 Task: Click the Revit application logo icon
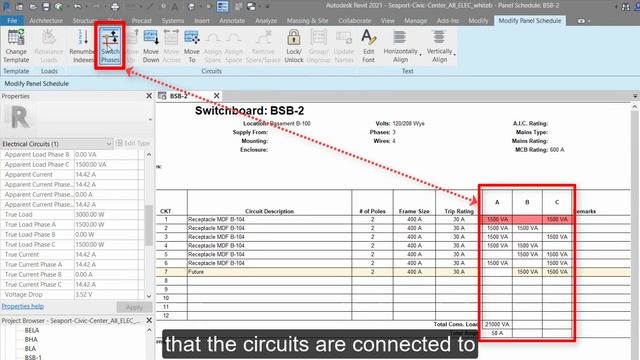coord(7,7)
